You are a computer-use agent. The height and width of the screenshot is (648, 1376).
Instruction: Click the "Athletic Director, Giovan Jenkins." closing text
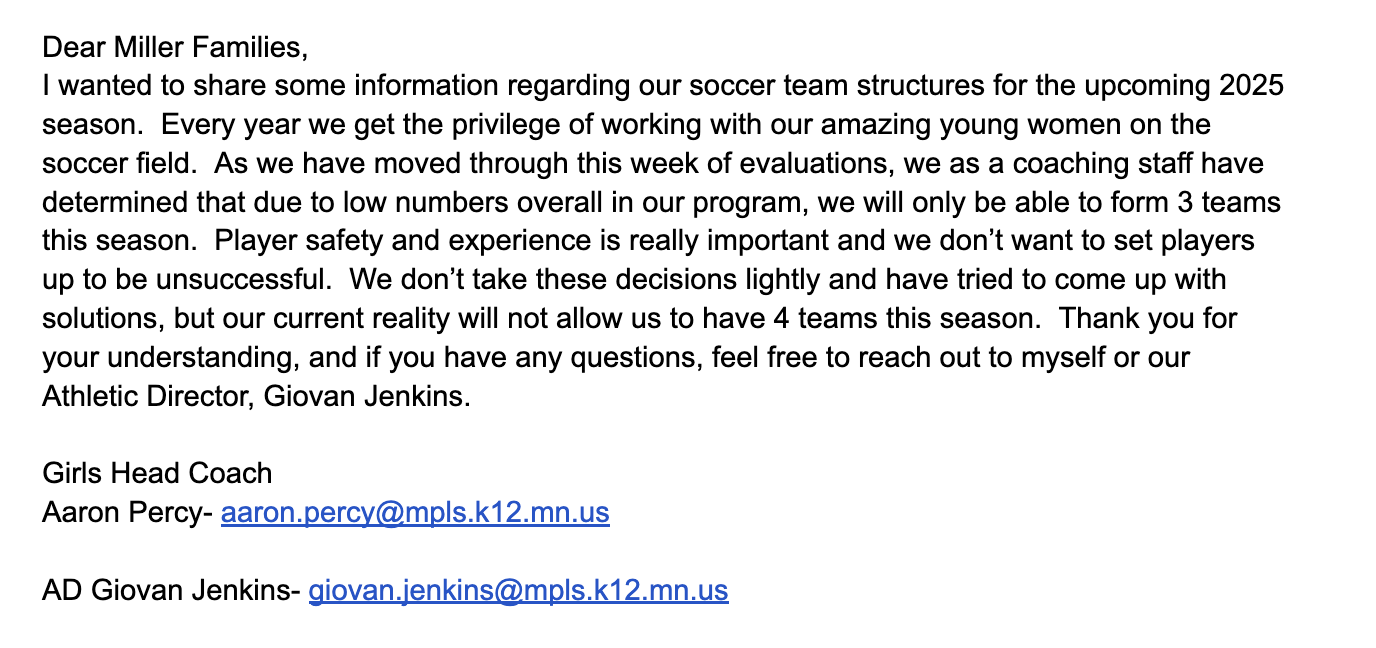[255, 396]
